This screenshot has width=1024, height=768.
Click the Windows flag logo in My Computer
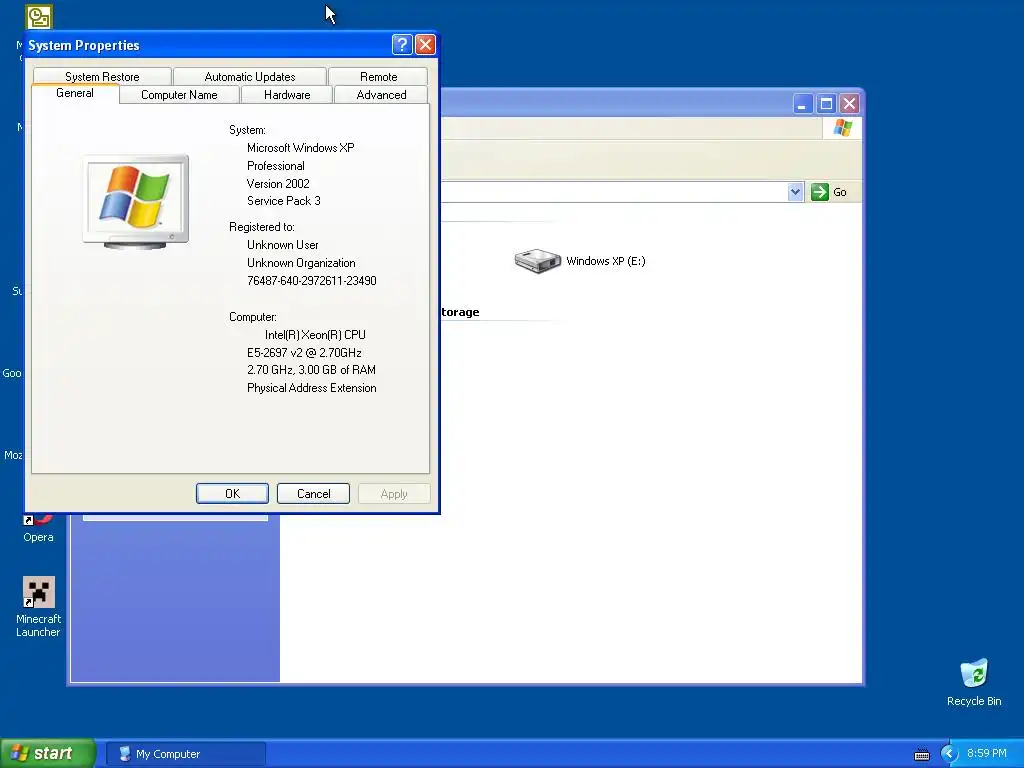[842, 127]
